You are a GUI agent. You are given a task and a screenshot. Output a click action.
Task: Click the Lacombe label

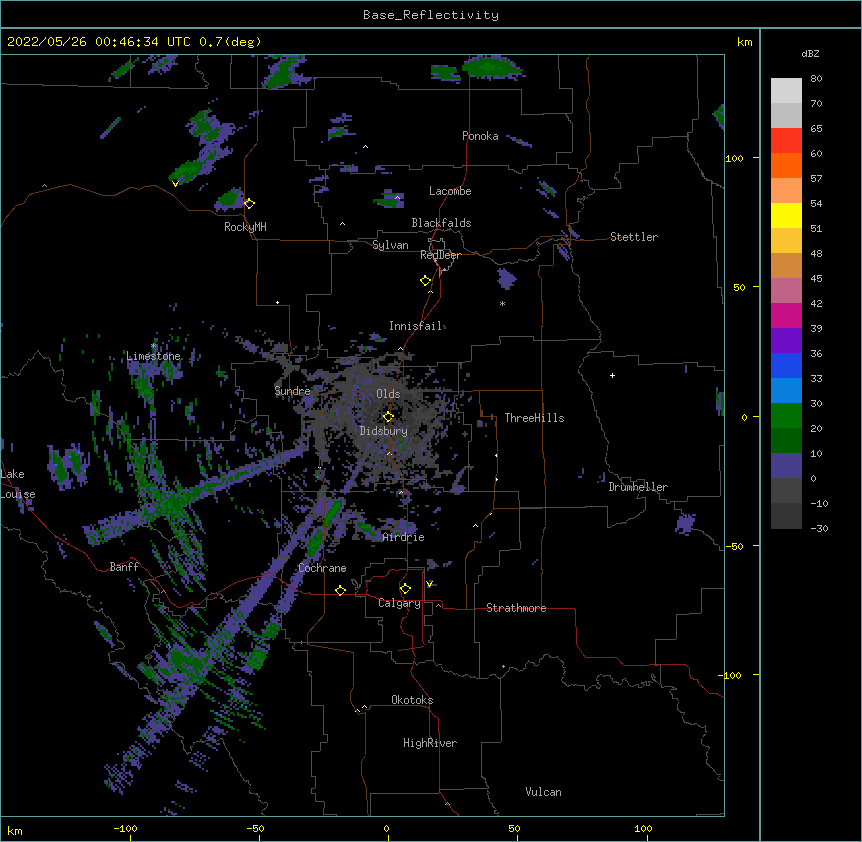point(450,191)
